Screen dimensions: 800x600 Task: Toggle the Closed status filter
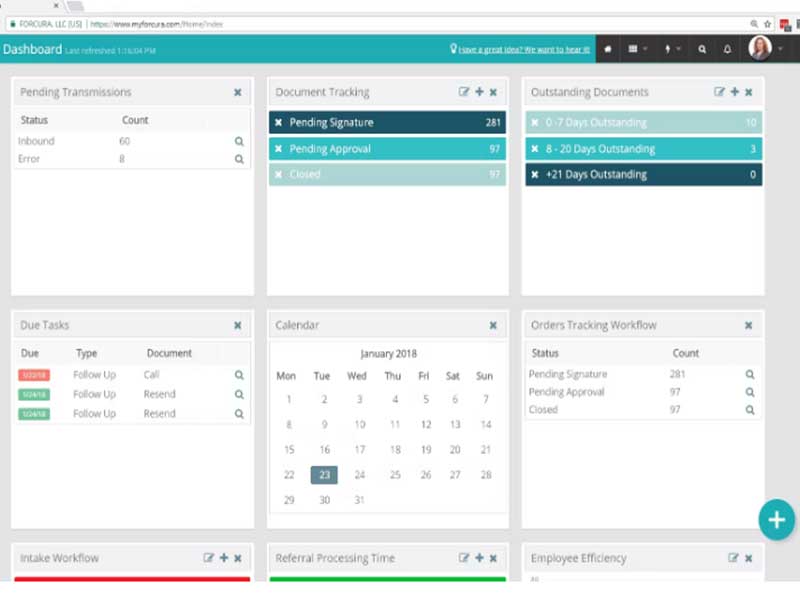pyautogui.click(x=279, y=174)
